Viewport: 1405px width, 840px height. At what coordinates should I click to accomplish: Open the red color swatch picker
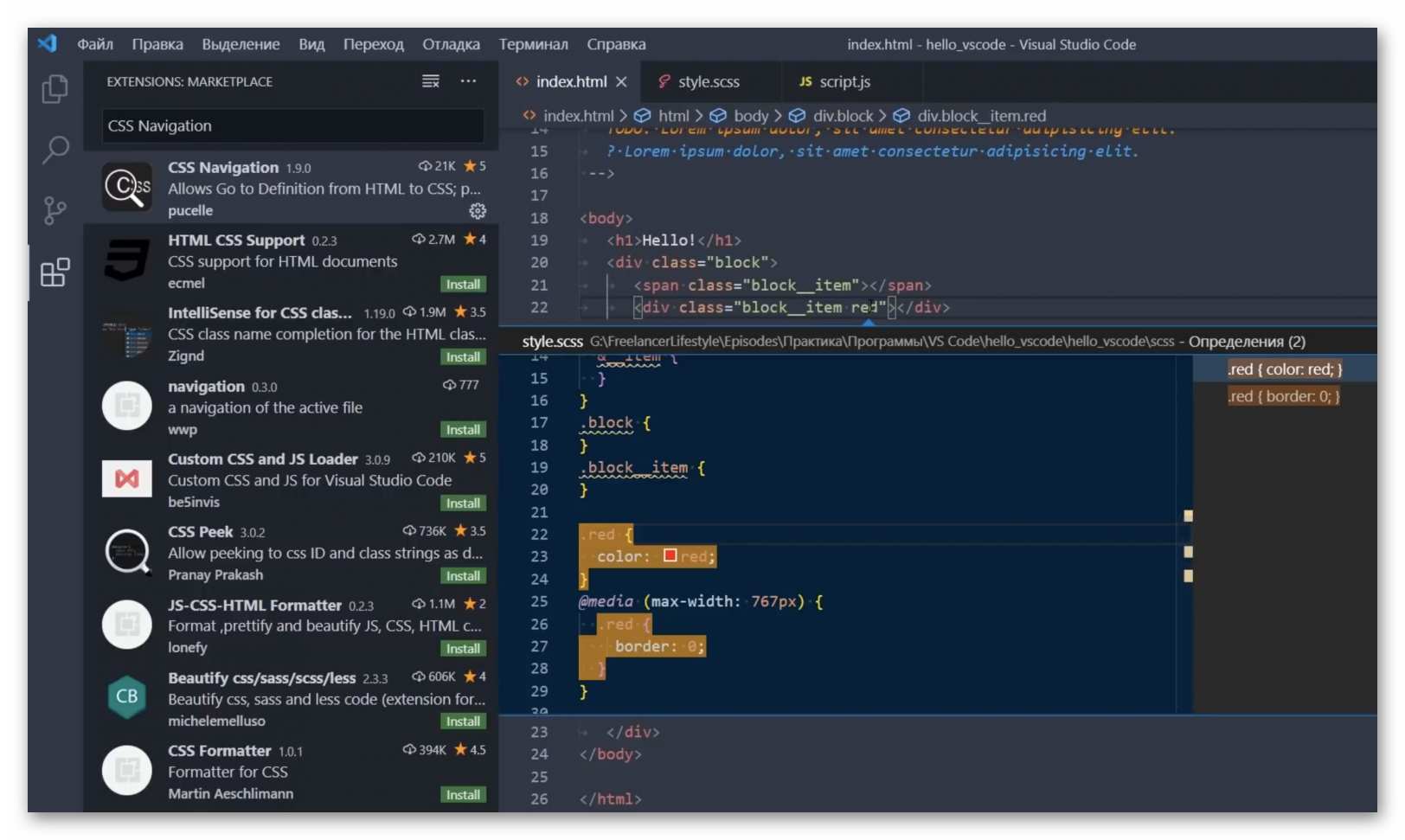pos(670,555)
